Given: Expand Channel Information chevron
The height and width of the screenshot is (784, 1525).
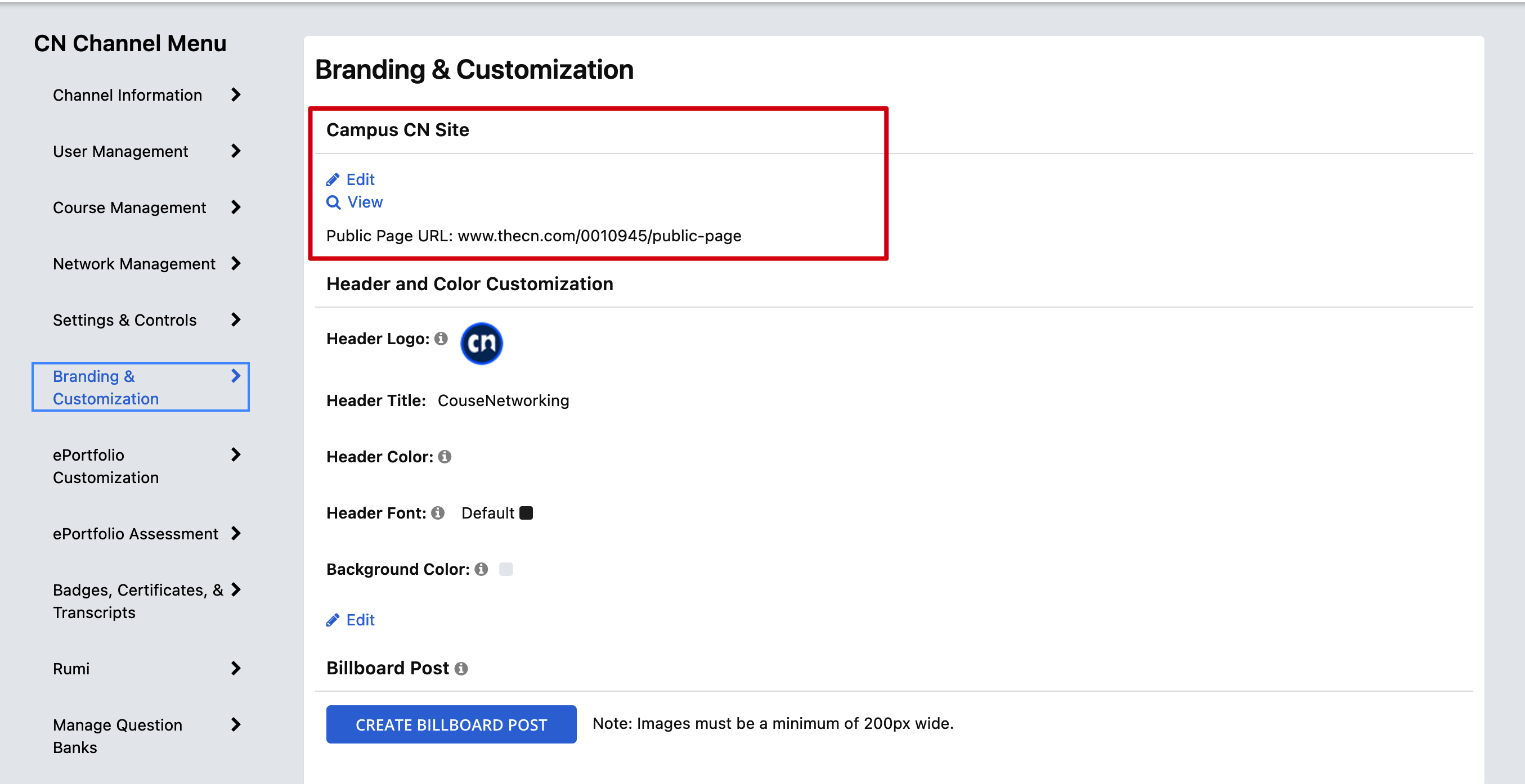Looking at the screenshot, I should coord(236,94).
